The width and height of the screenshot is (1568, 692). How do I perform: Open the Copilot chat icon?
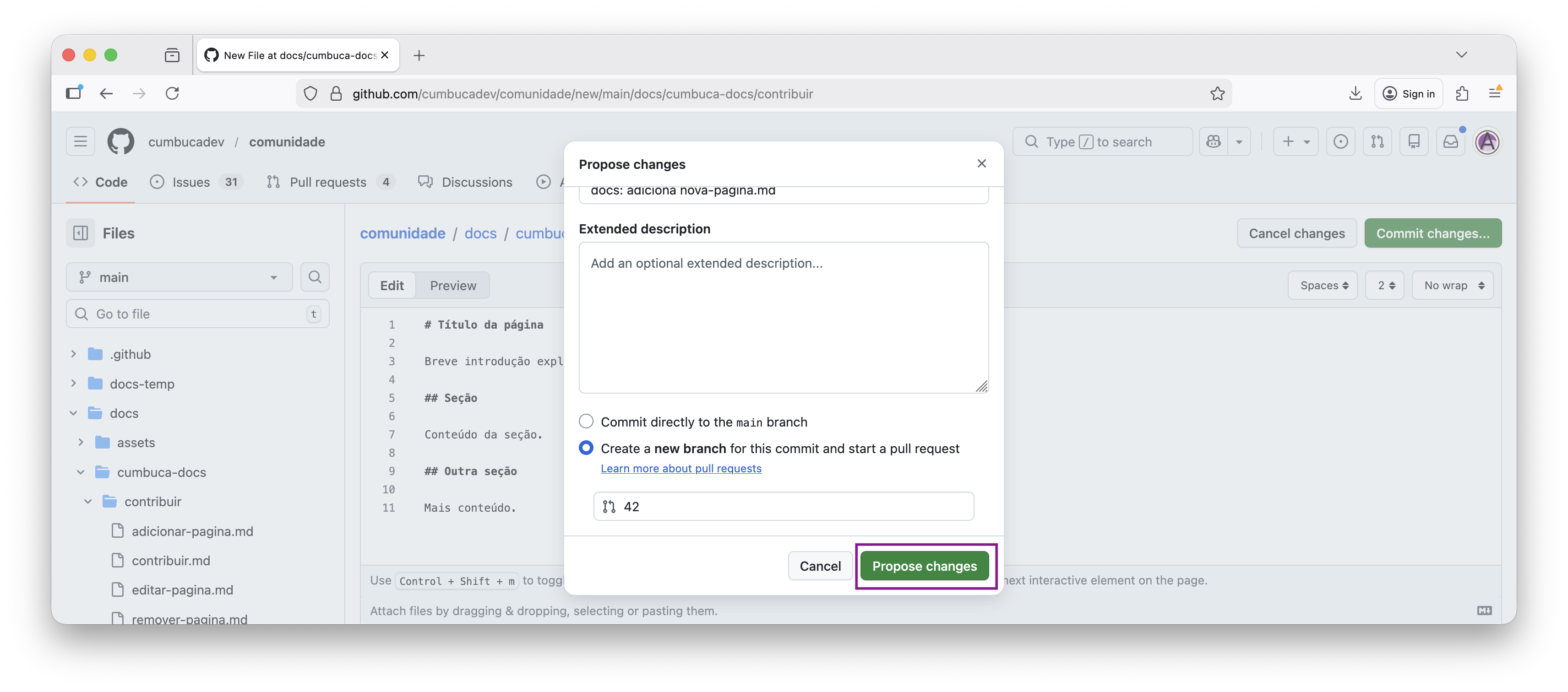pos(1213,142)
